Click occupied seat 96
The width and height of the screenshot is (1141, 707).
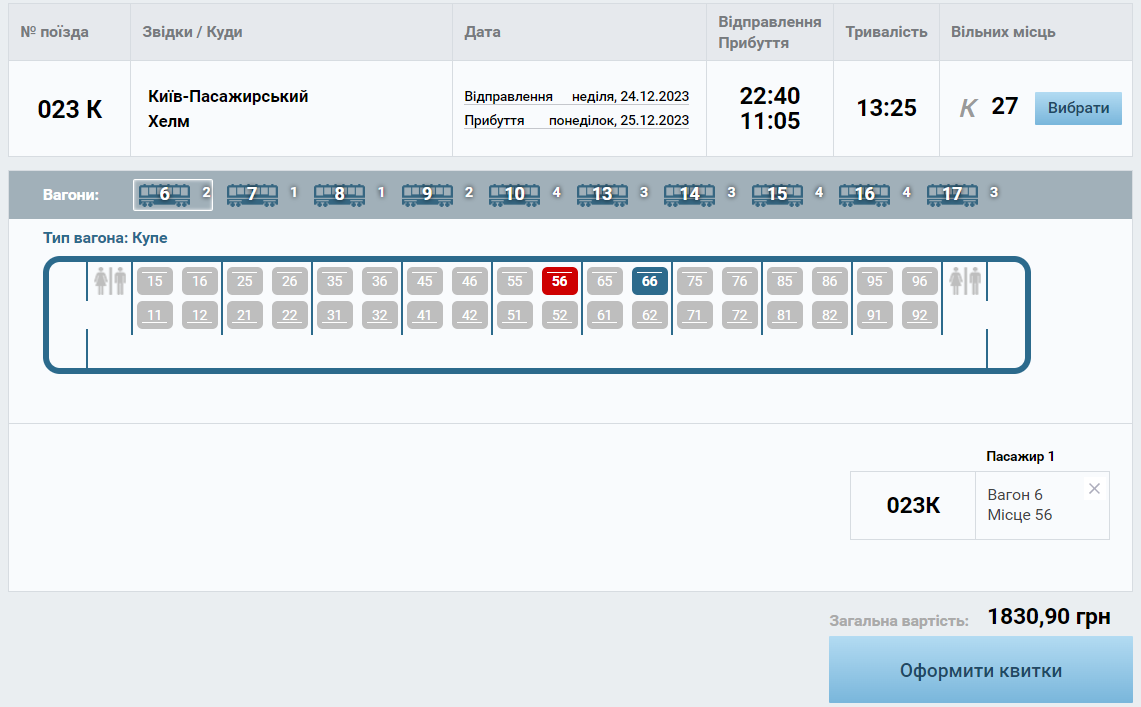[x=920, y=281]
